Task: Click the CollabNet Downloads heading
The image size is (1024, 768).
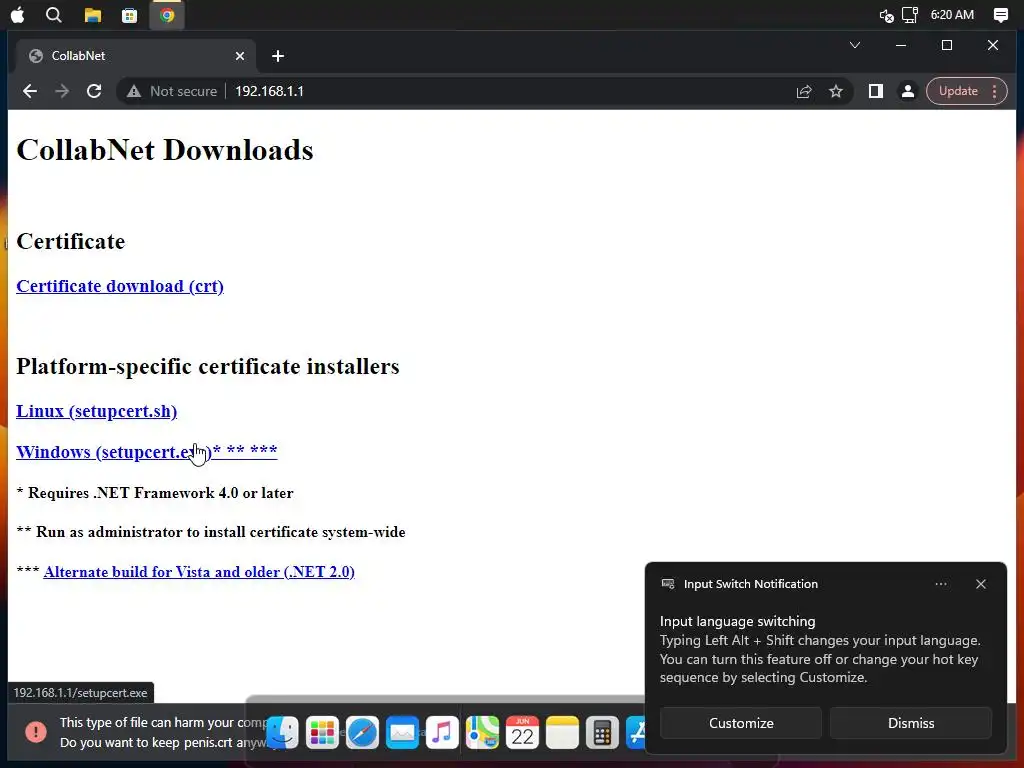Action: (165, 150)
